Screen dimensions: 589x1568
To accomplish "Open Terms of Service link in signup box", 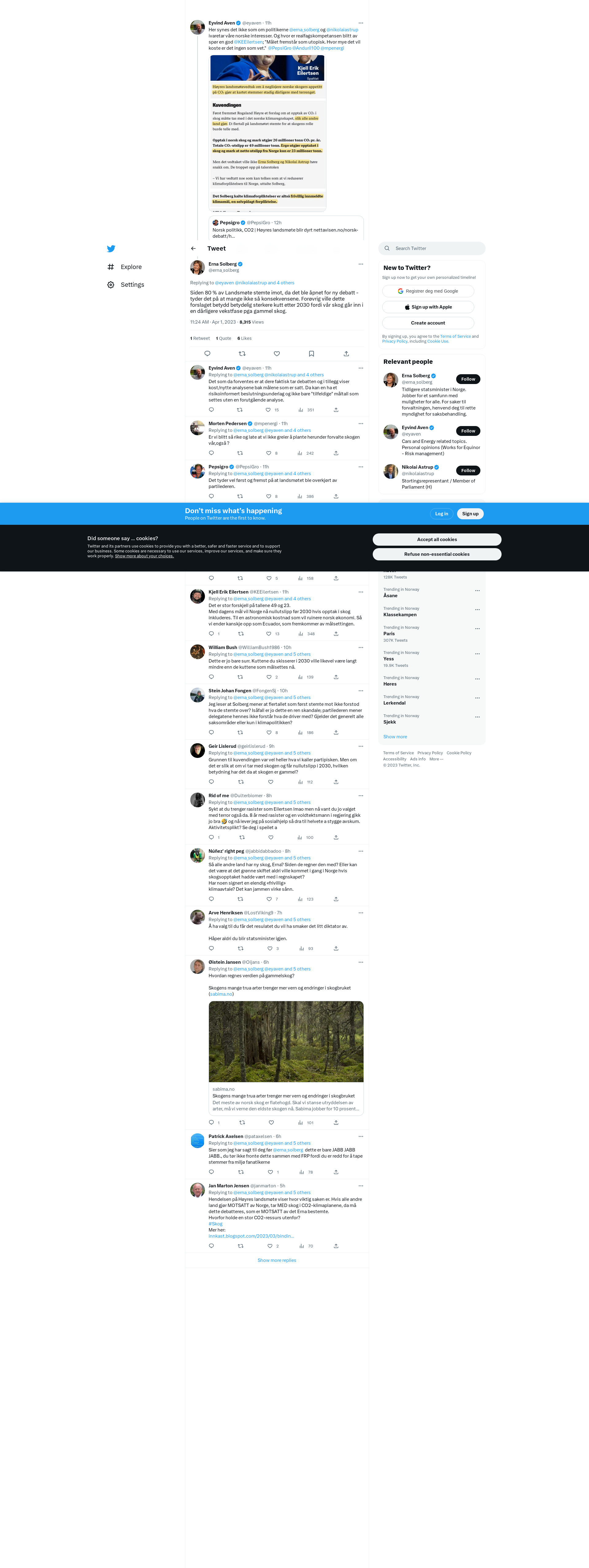I will click(x=455, y=336).
